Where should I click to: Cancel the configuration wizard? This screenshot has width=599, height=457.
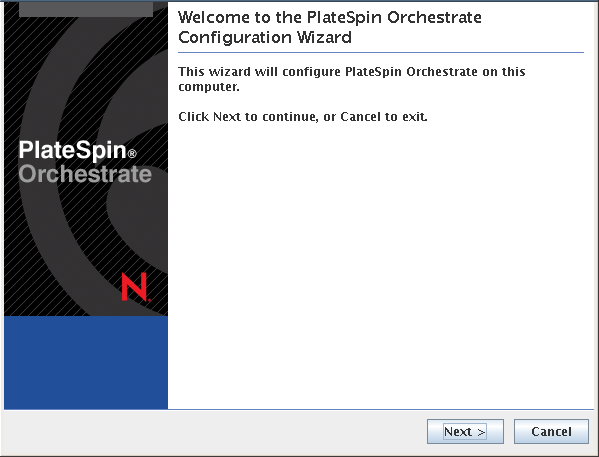tap(551, 431)
